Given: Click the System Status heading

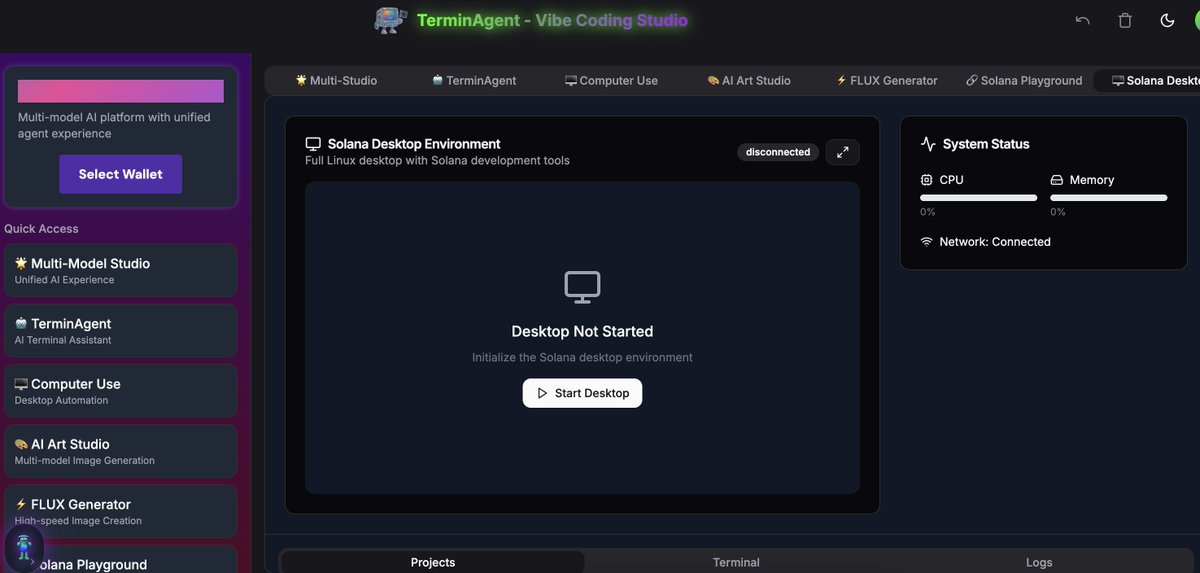Looking at the screenshot, I should (986, 144).
